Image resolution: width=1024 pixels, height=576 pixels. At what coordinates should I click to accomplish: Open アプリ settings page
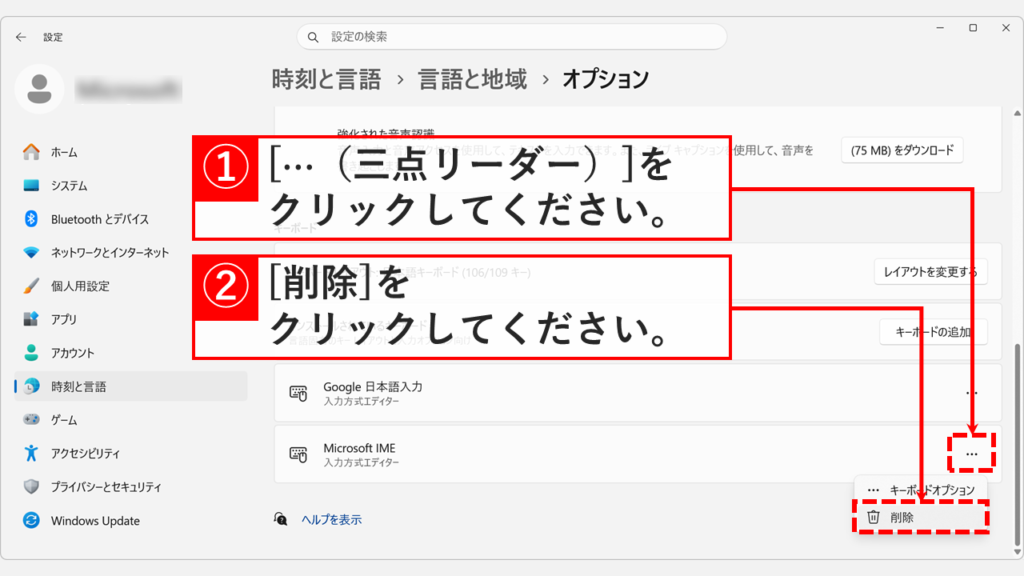[131, 319]
